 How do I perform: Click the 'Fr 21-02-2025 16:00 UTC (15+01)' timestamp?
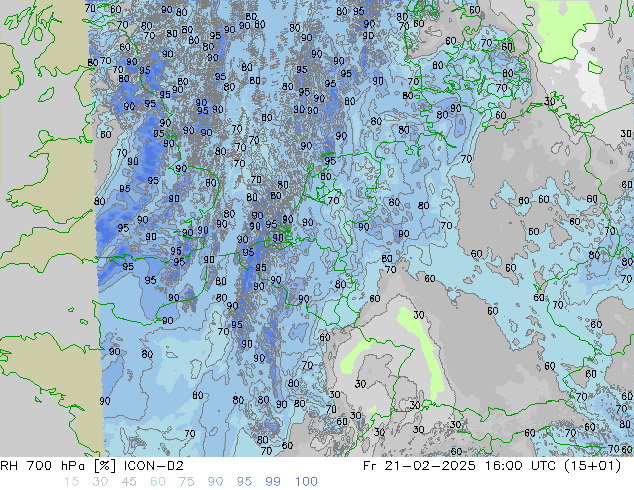(492, 466)
